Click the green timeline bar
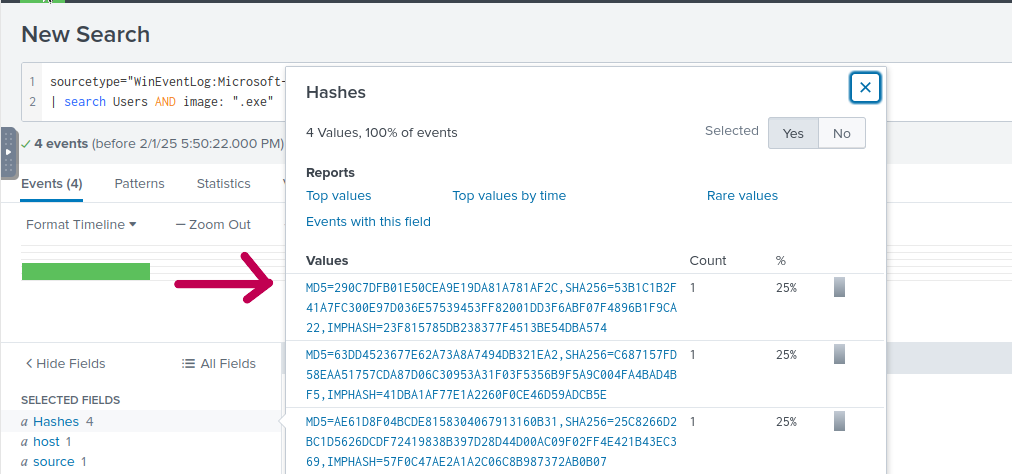This screenshot has height=474, width=1012. tap(85, 271)
